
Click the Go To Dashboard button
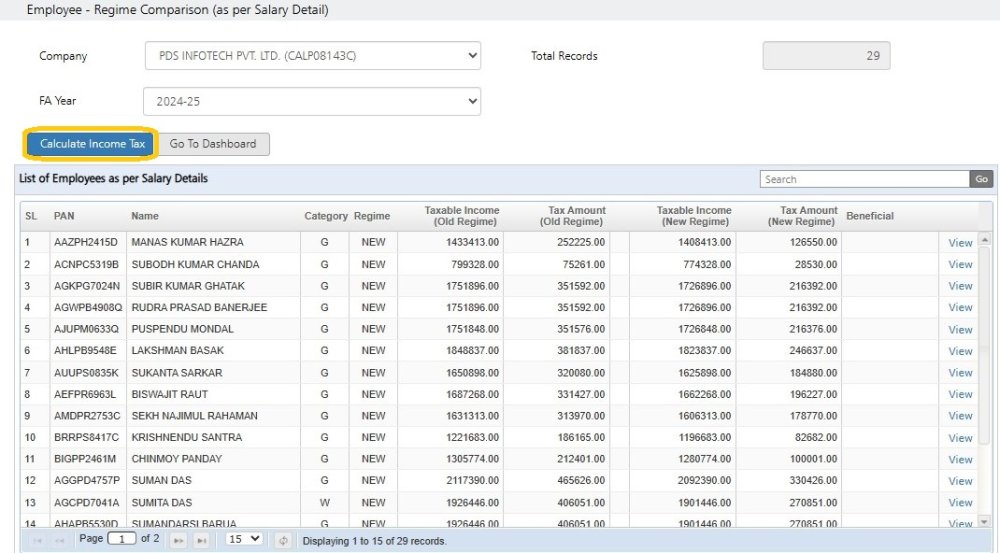click(x=212, y=144)
